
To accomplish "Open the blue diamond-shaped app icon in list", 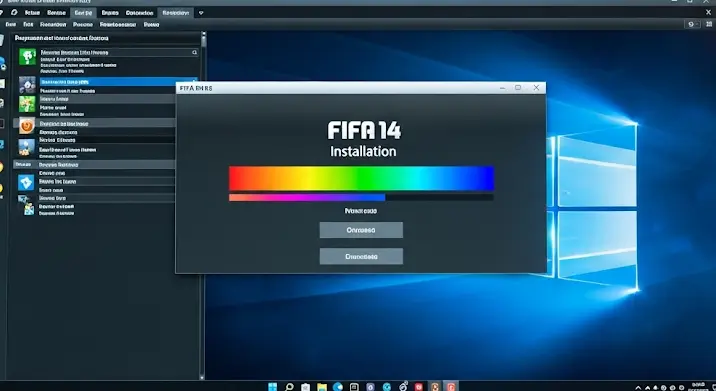I will coord(26,183).
